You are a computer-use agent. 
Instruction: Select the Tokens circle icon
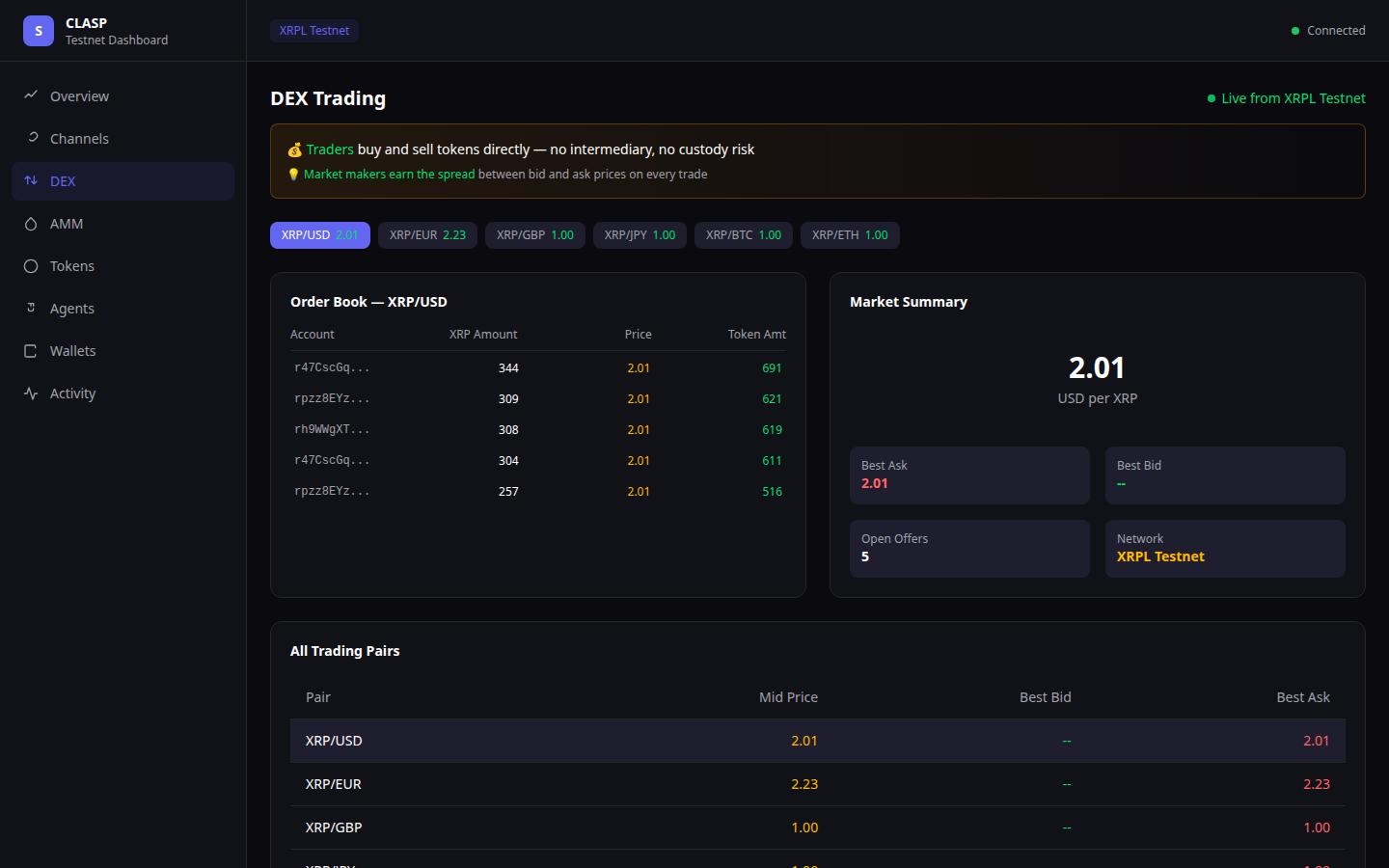(x=31, y=265)
